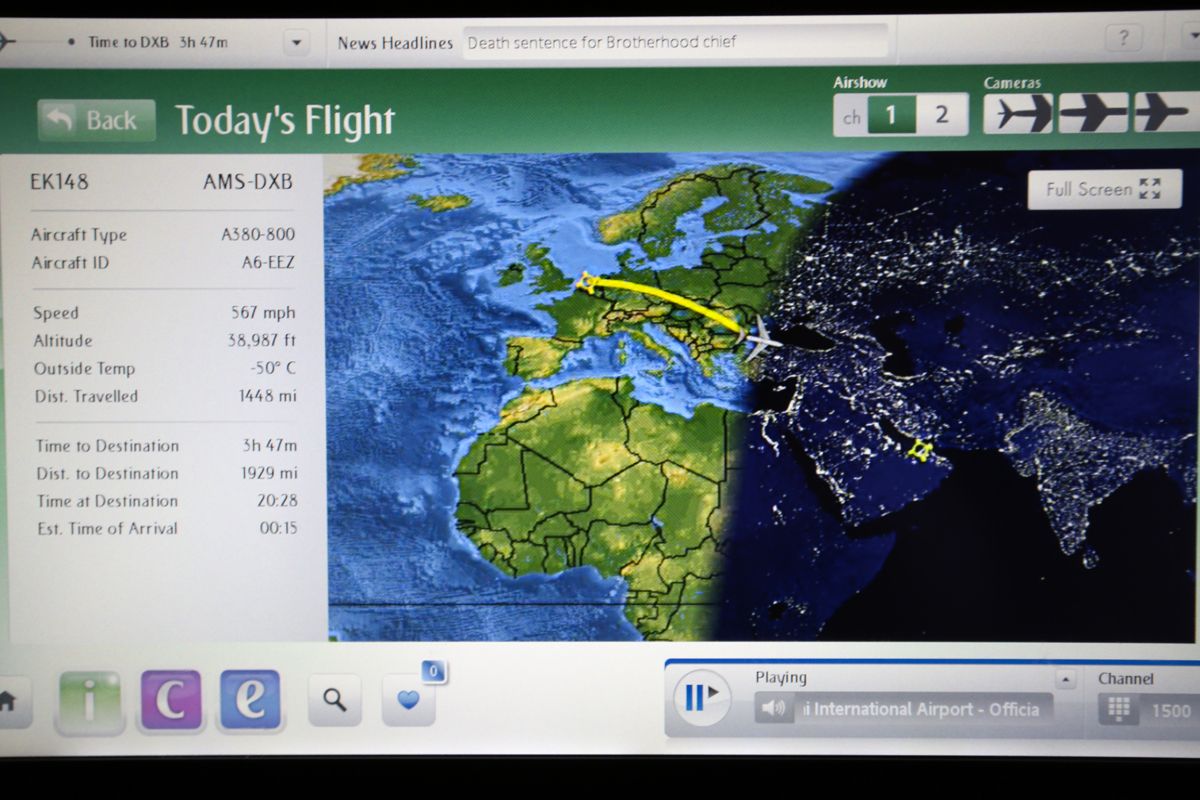Click the time at destination 20:28

[x=277, y=501]
